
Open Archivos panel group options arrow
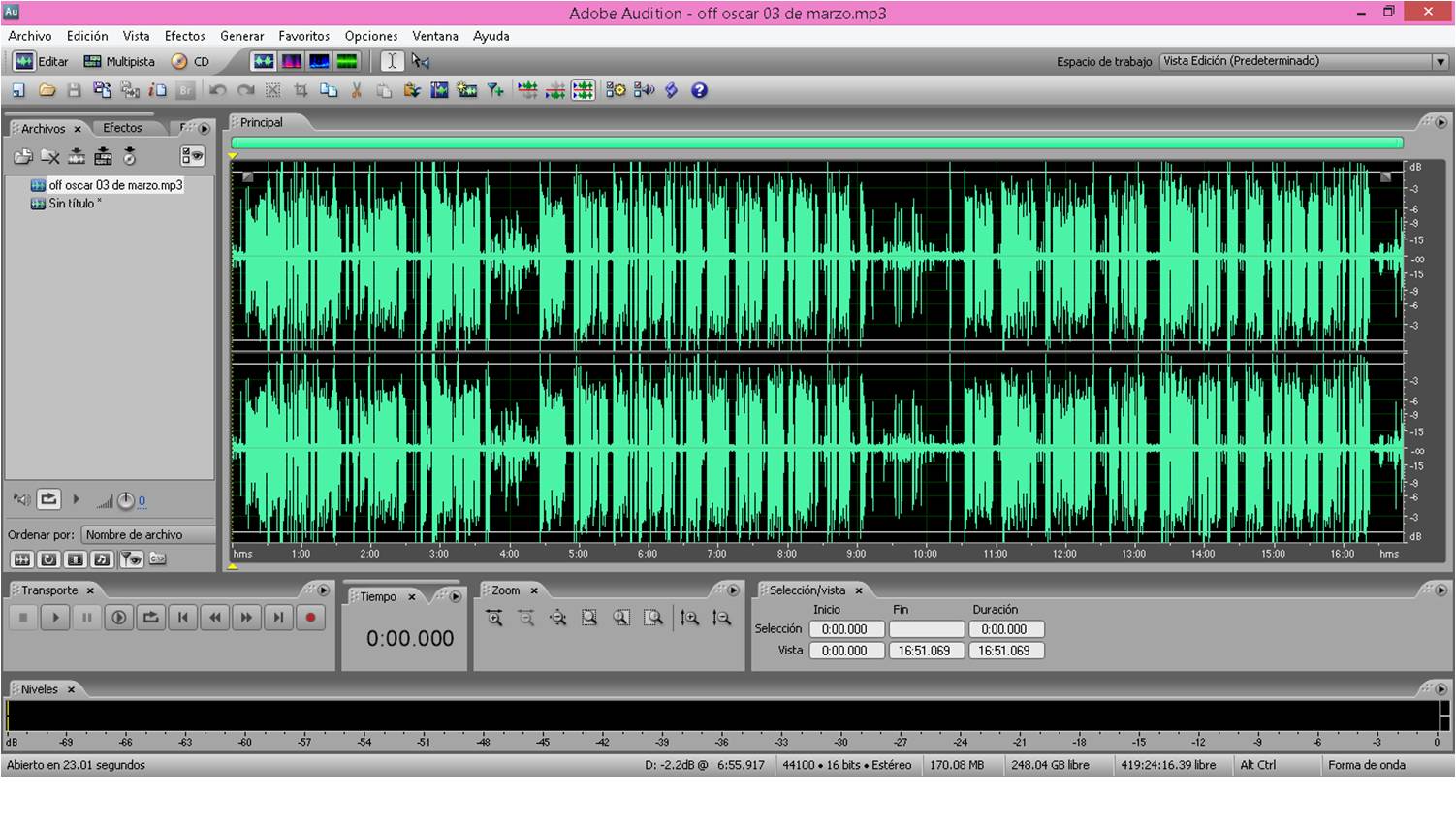pos(204,129)
